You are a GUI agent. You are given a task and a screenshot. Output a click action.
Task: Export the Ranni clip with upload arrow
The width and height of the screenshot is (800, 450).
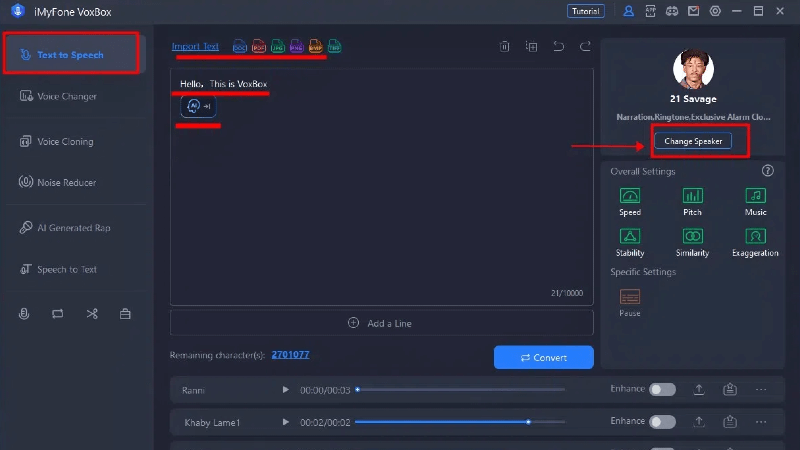pyautogui.click(x=699, y=389)
